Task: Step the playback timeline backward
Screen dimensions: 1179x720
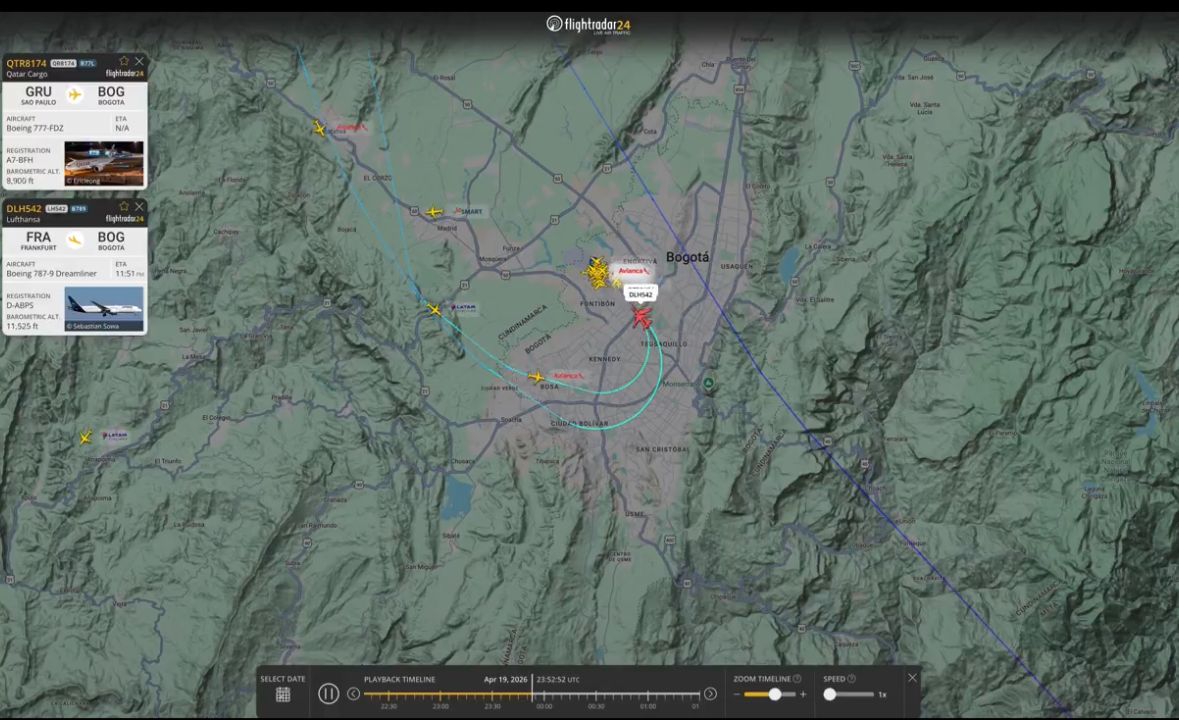Action: pyautogui.click(x=353, y=694)
